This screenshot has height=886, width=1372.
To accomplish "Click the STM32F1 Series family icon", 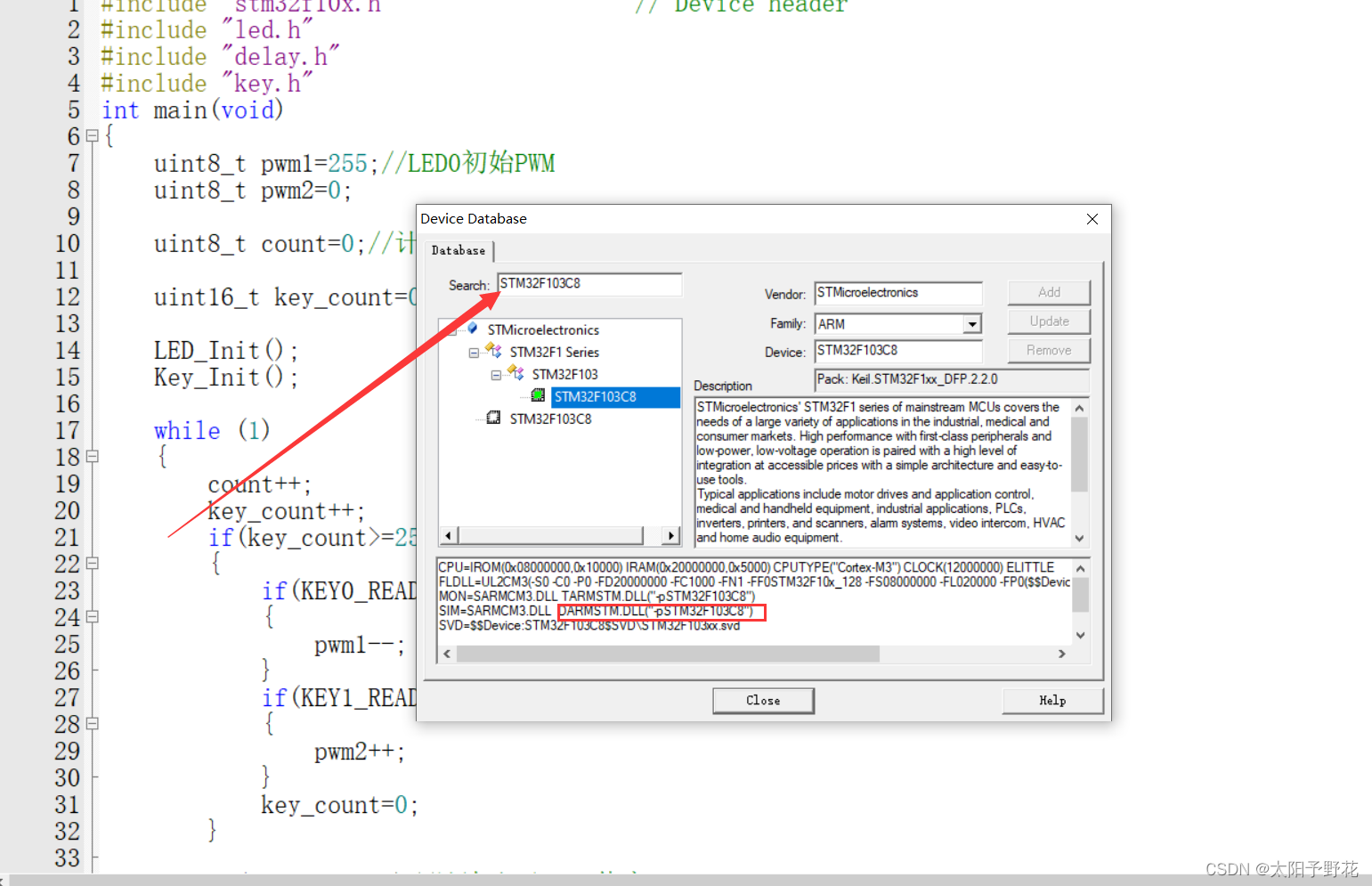I will pos(493,351).
